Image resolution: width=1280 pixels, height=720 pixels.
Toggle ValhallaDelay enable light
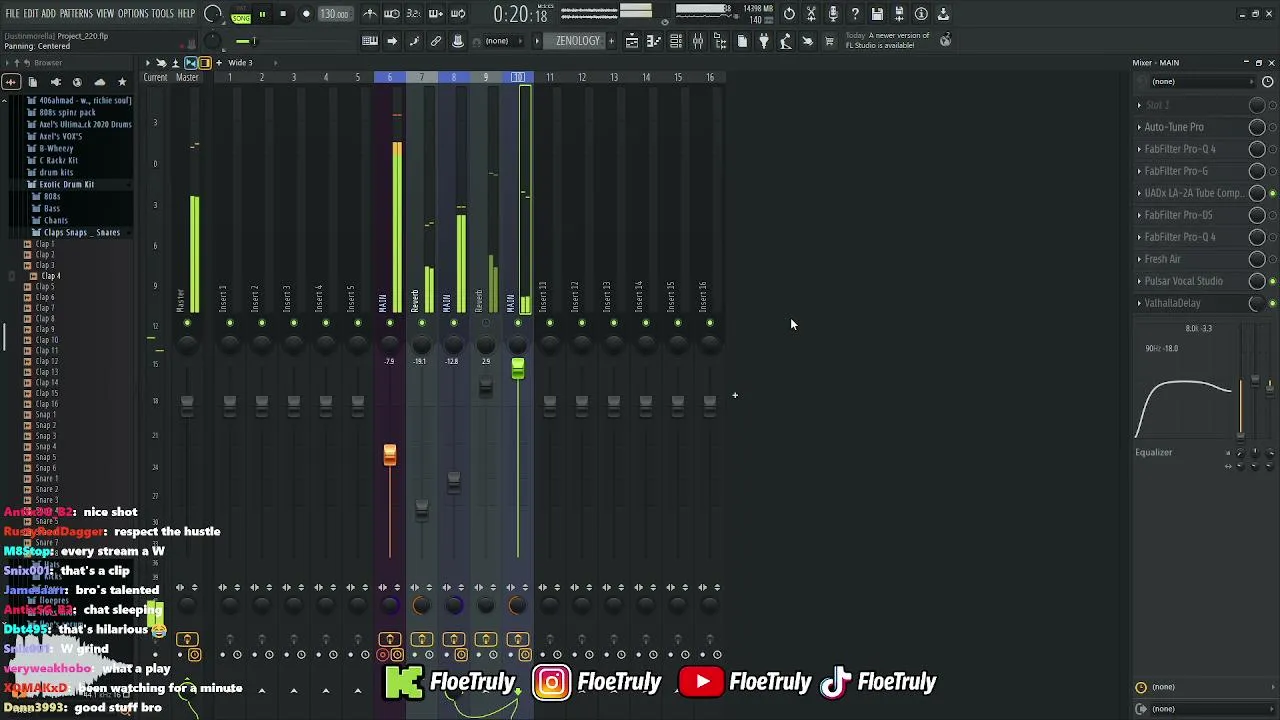point(1272,303)
